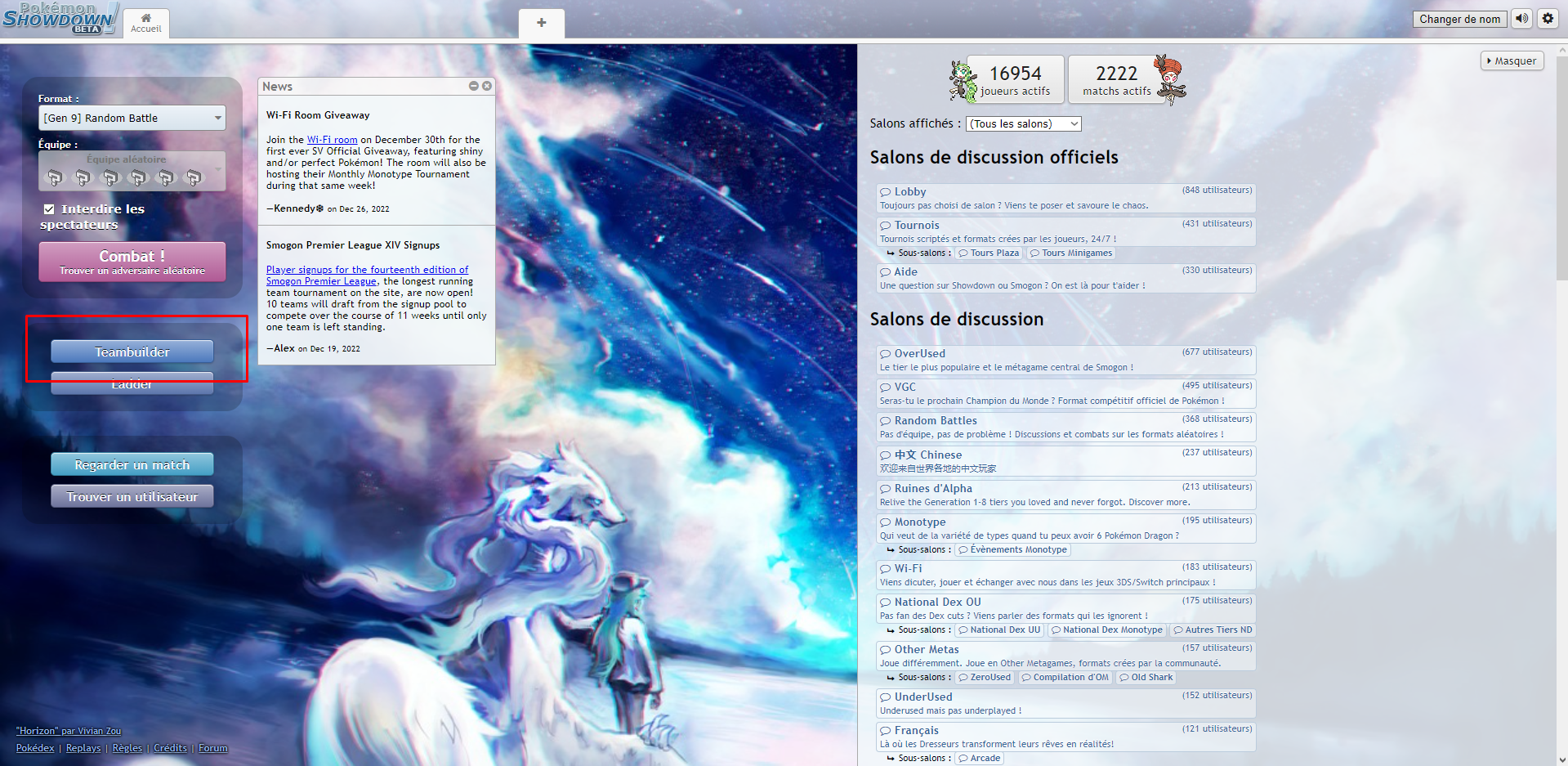This screenshot has width=1568, height=766.
Task: Join the Aide help room
Action: click(1066, 278)
